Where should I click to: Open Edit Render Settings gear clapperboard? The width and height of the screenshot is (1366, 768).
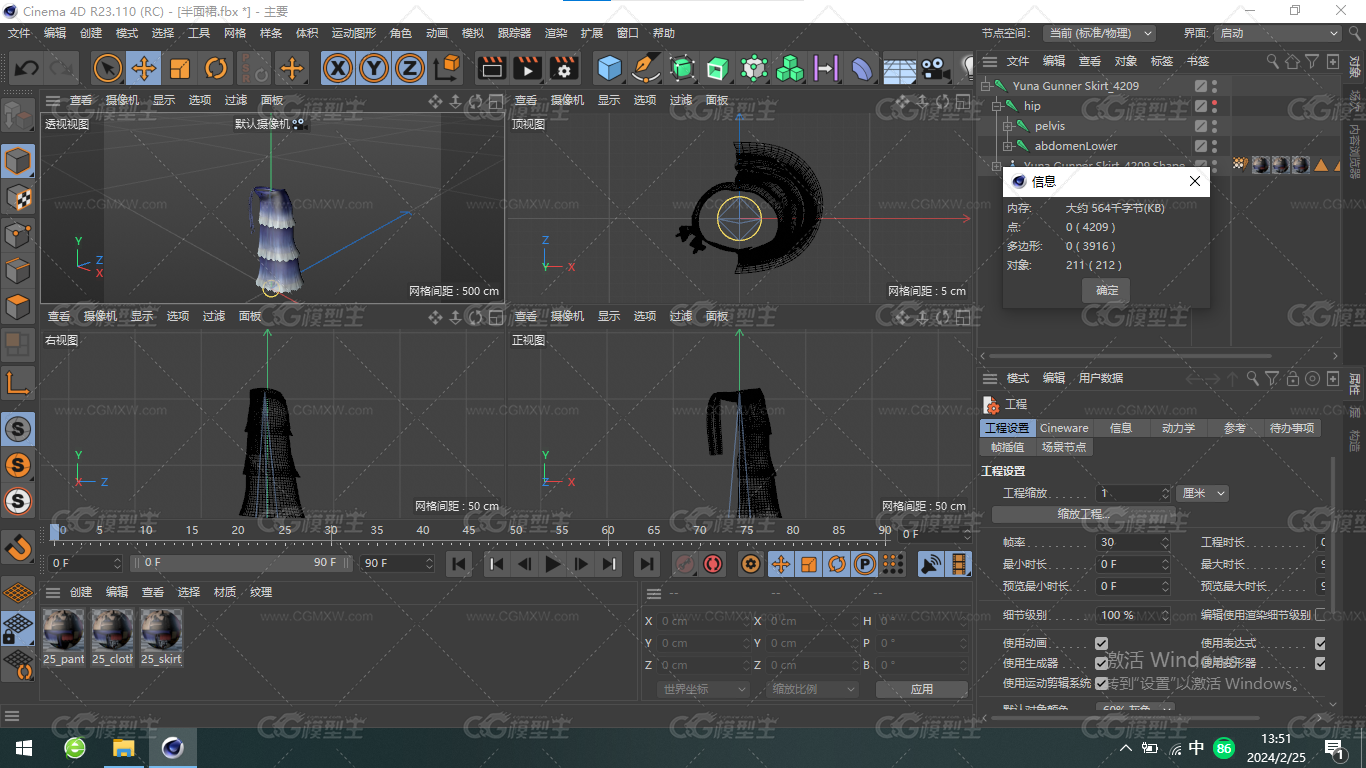tap(564, 68)
